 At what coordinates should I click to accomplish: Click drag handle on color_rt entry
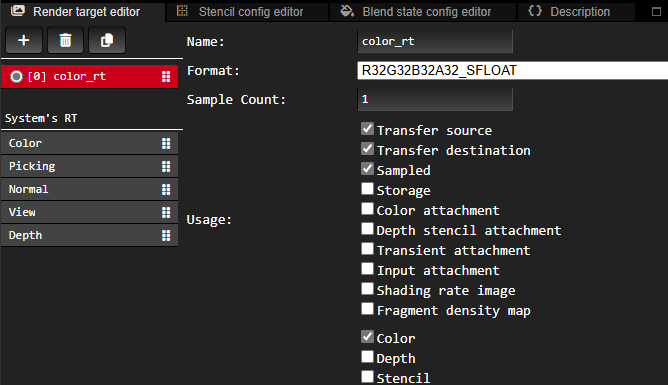point(166,77)
